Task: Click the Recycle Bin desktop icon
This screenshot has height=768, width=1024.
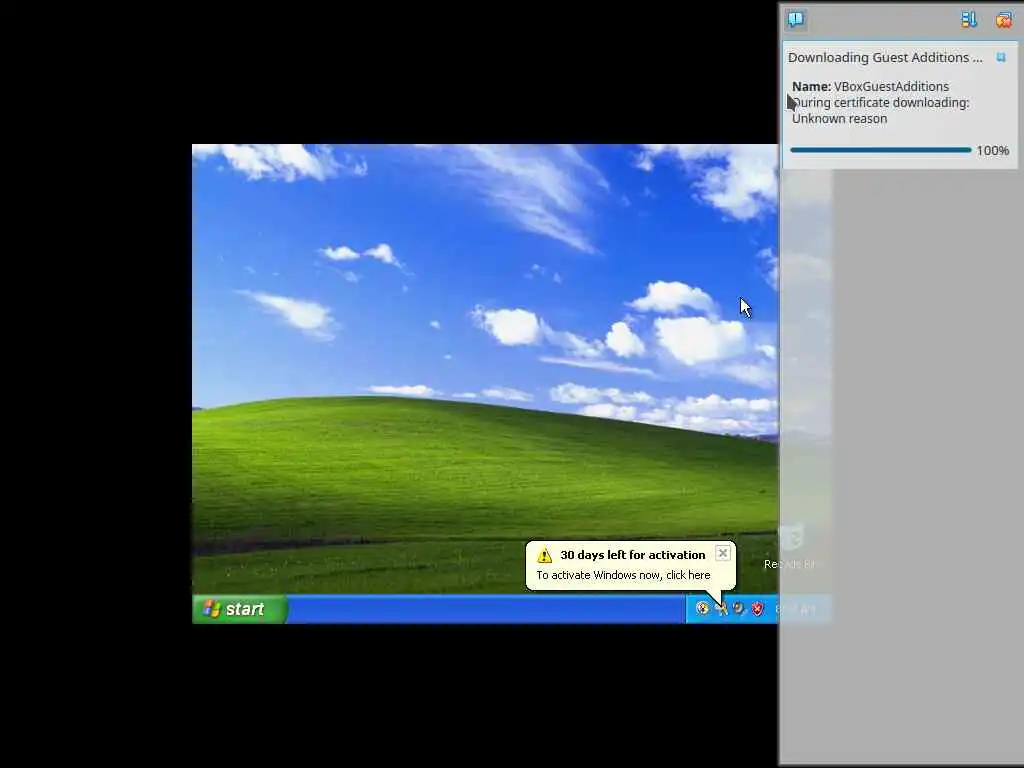Action: (792, 546)
